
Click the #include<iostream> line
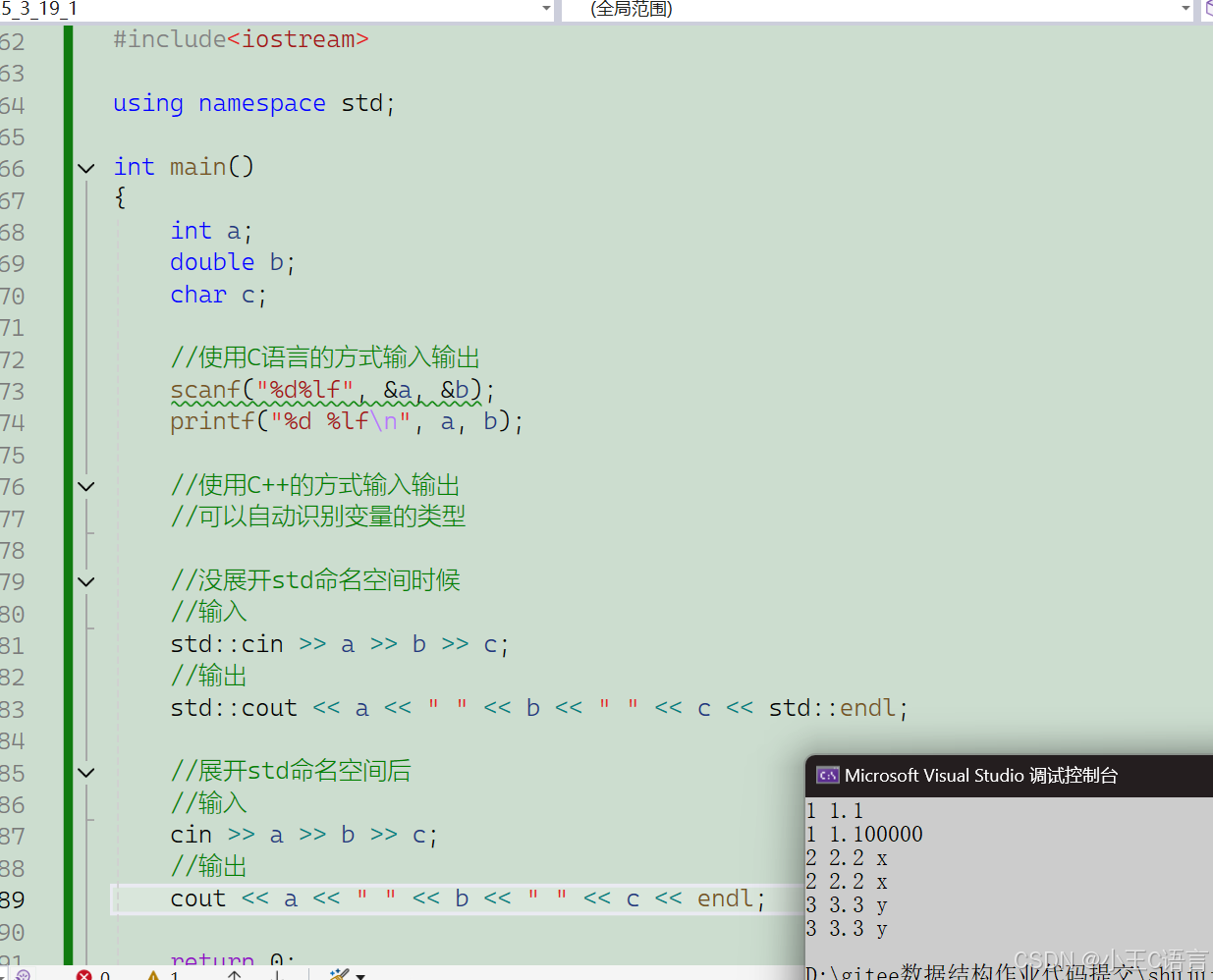point(241,39)
